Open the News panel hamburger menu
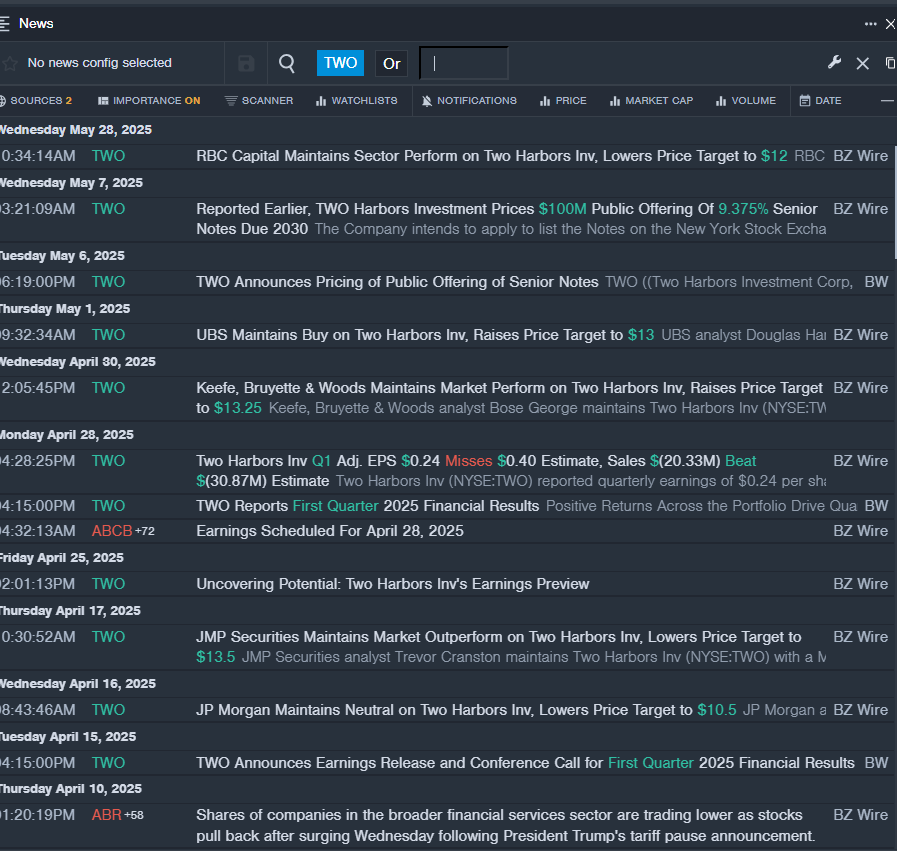897x851 pixels. [x=4, y=23]
